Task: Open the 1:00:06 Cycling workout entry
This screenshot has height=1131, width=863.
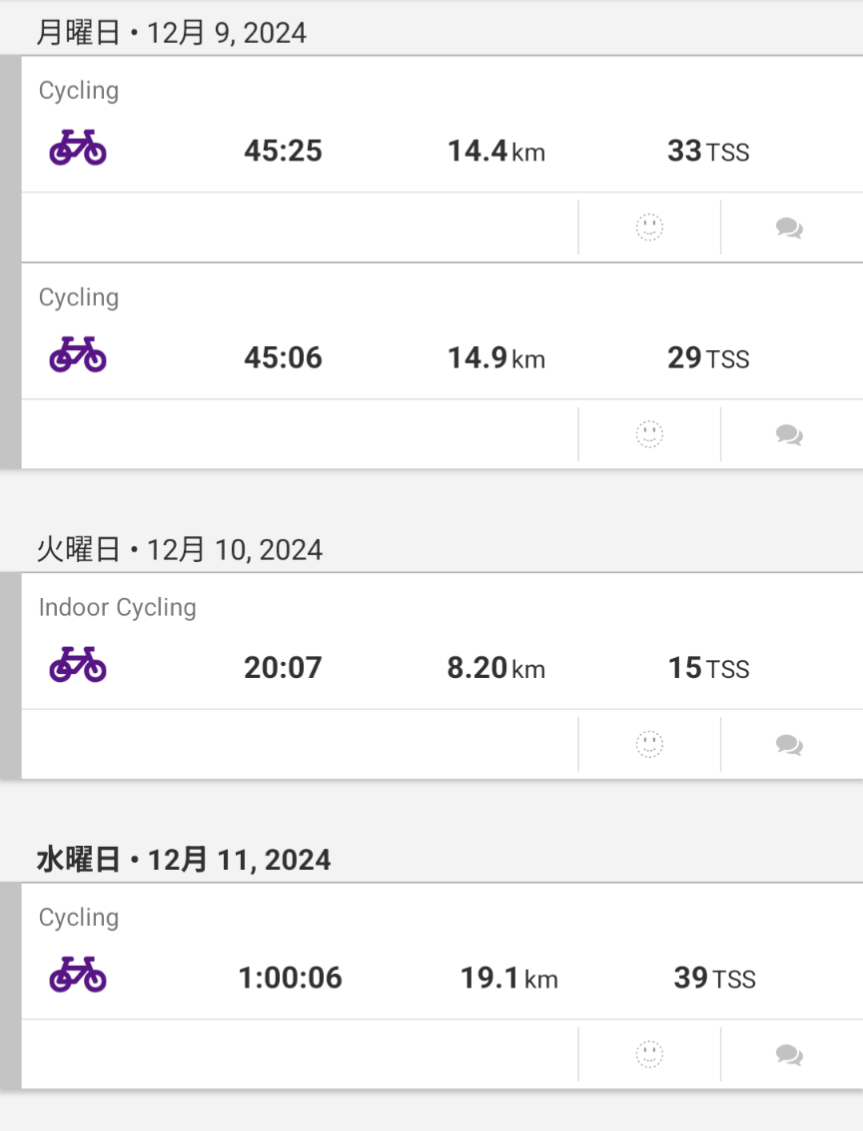Action: pos(290,978)
